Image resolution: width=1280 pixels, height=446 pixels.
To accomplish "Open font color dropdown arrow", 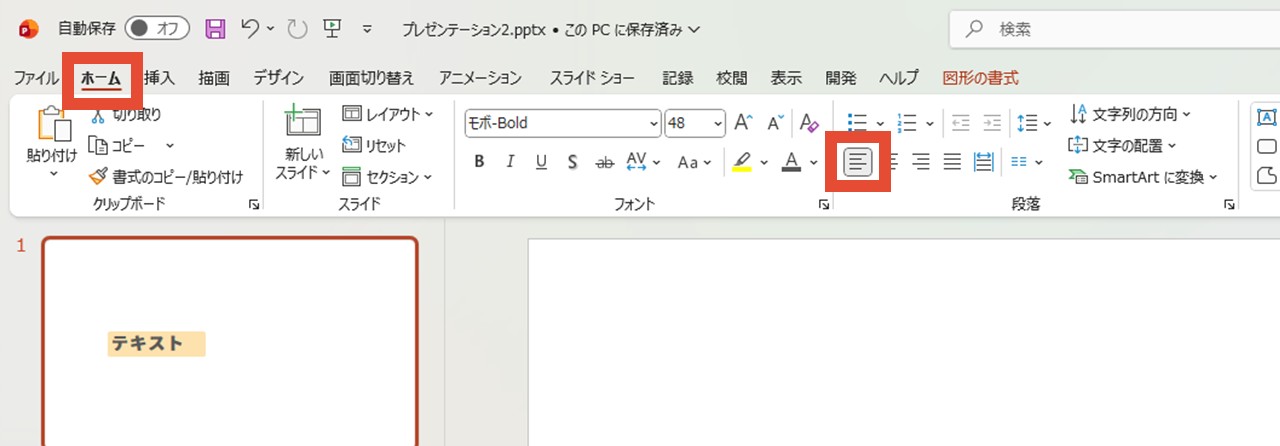I will point(814,162).
